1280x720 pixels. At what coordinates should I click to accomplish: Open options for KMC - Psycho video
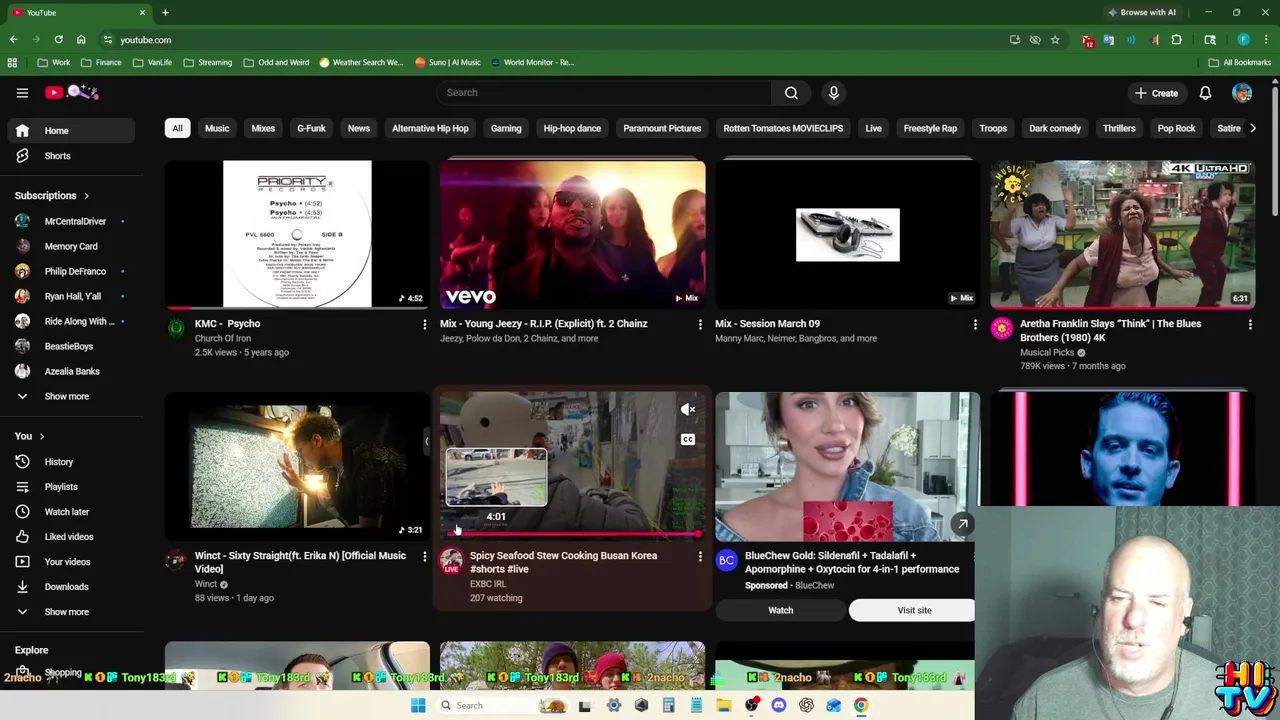coord(424,325)
